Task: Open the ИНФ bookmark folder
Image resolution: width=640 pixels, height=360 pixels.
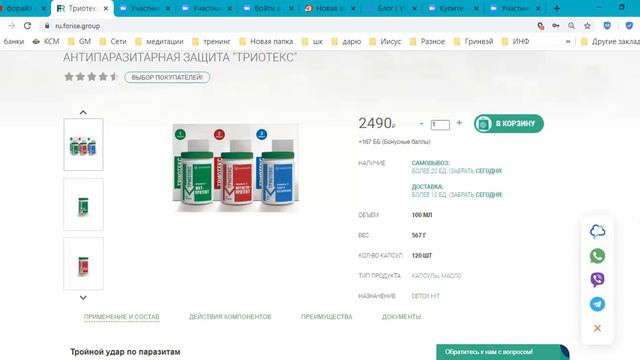Action: coord(515,41)
